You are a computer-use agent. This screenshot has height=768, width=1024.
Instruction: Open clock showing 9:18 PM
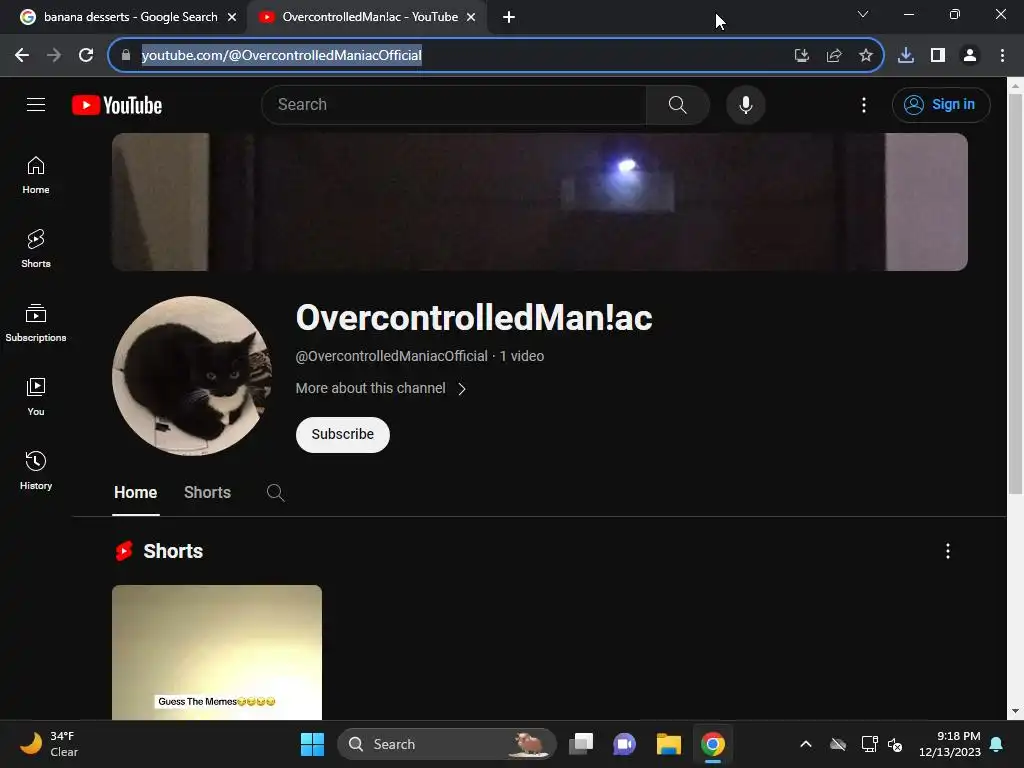click(x=950, y=744)
